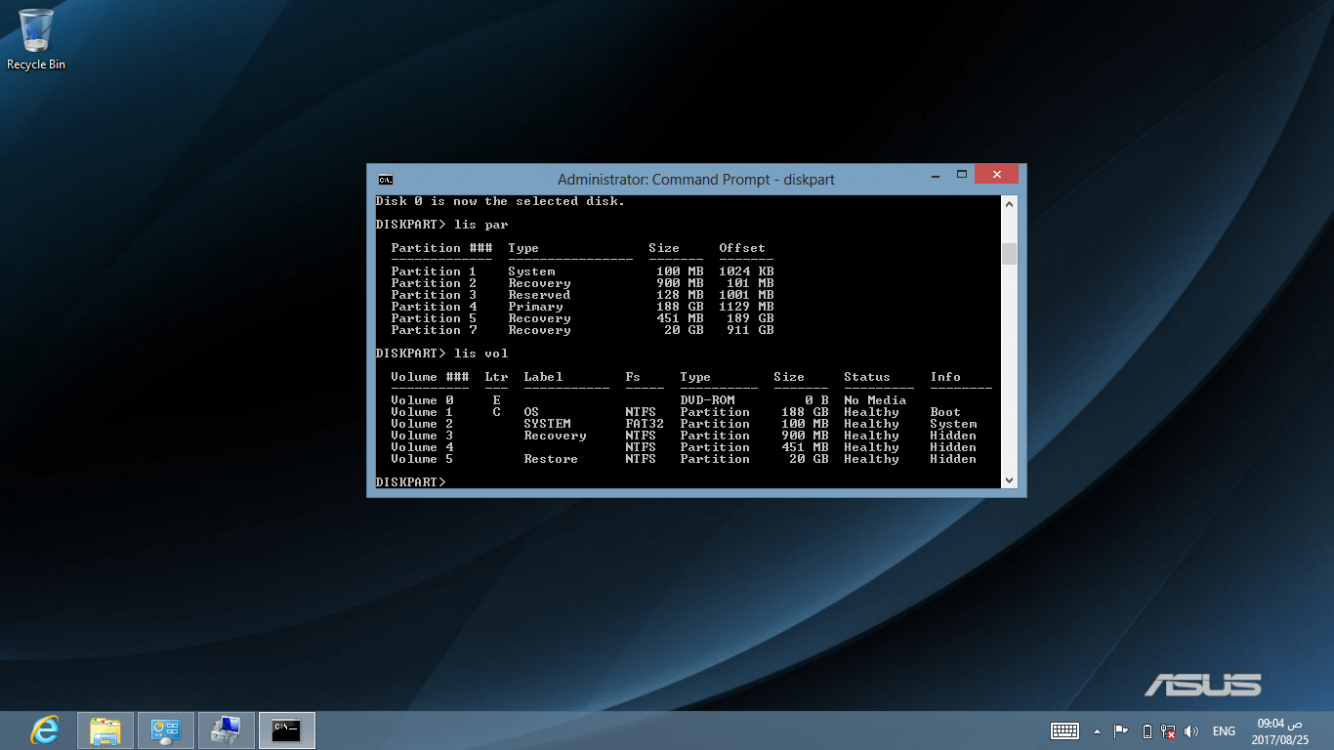This screenshot has height=750, width=1334.
Task: Click the 'Fs' column header
Action: 633,377
